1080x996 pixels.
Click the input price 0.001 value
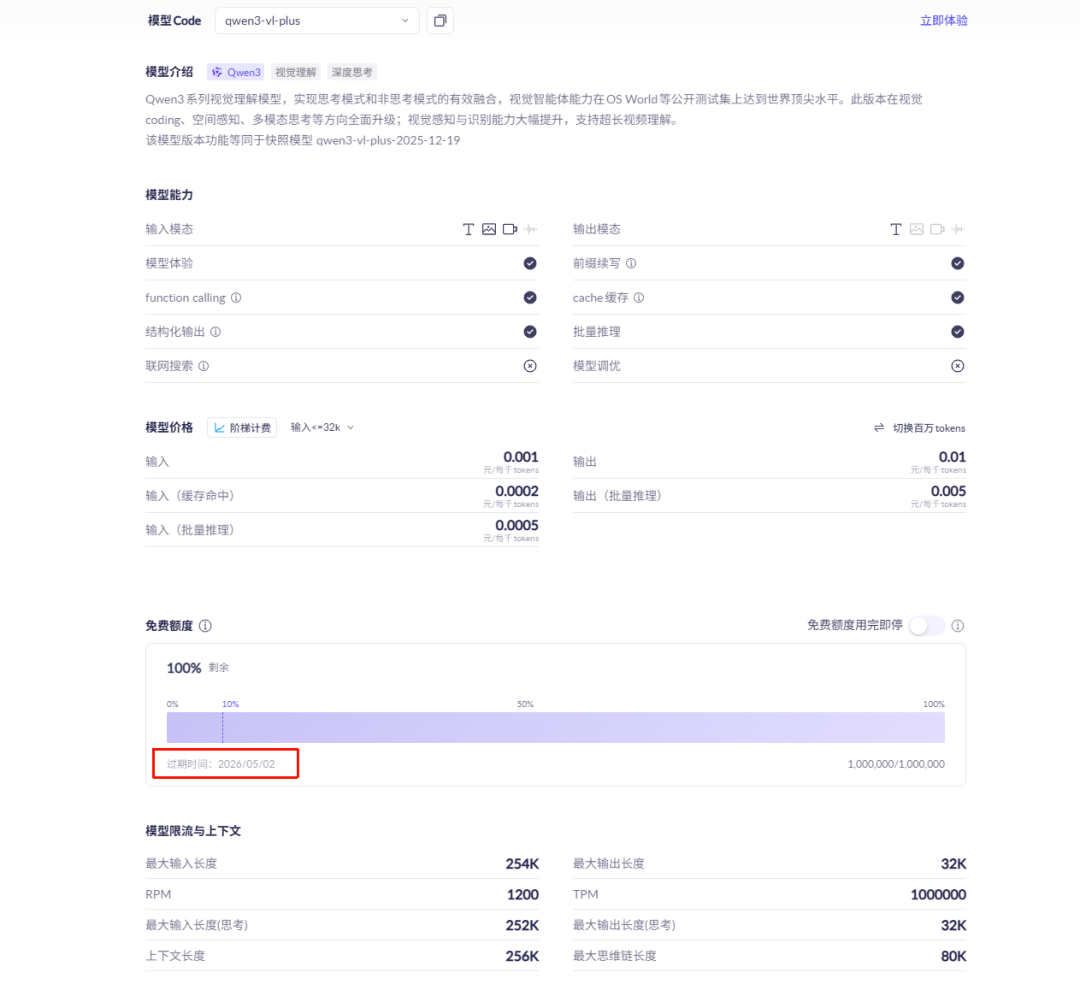click(x=521, y=457)
